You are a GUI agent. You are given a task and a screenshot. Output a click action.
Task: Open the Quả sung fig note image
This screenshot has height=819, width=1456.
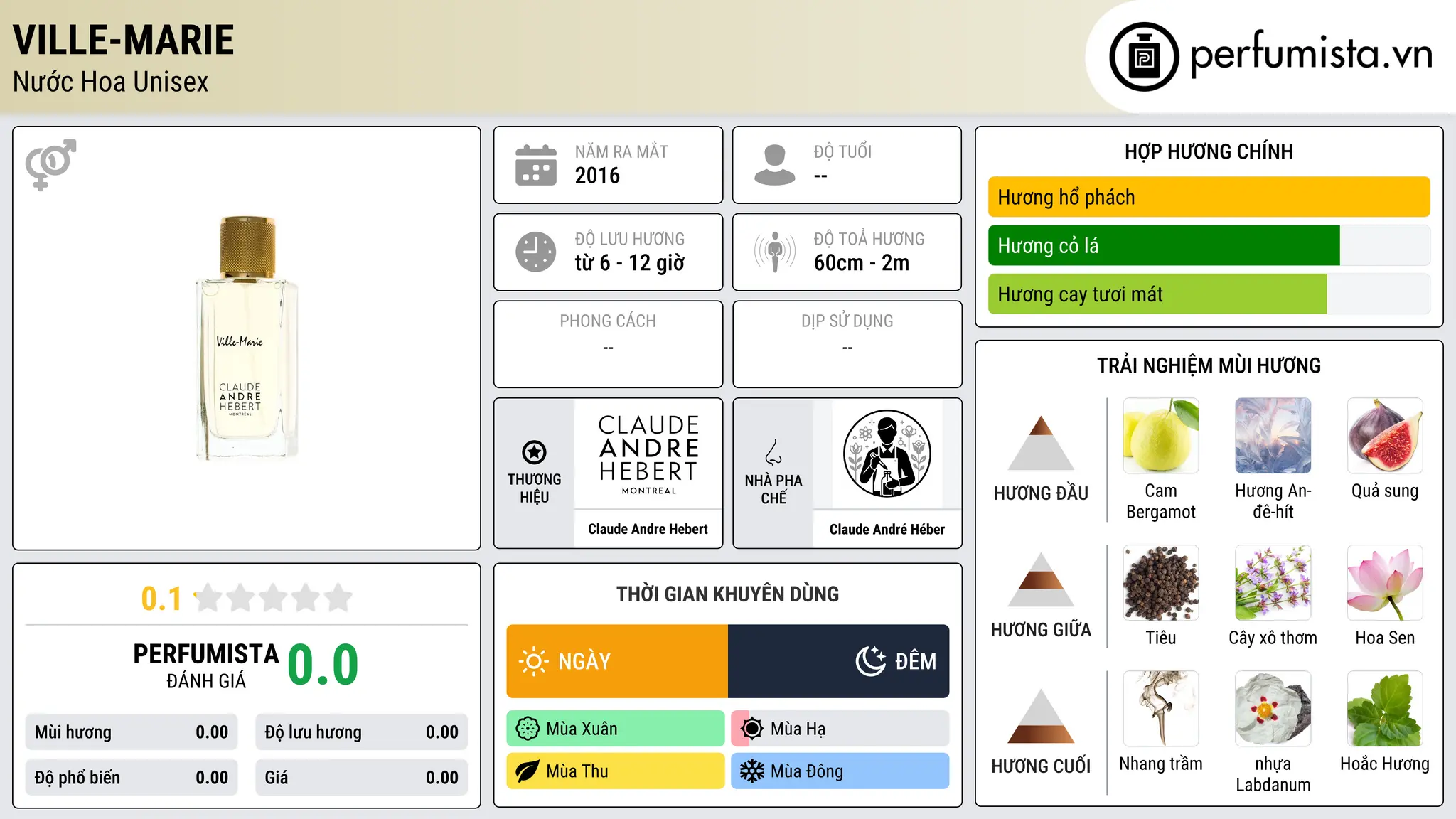pos(1385,436)
